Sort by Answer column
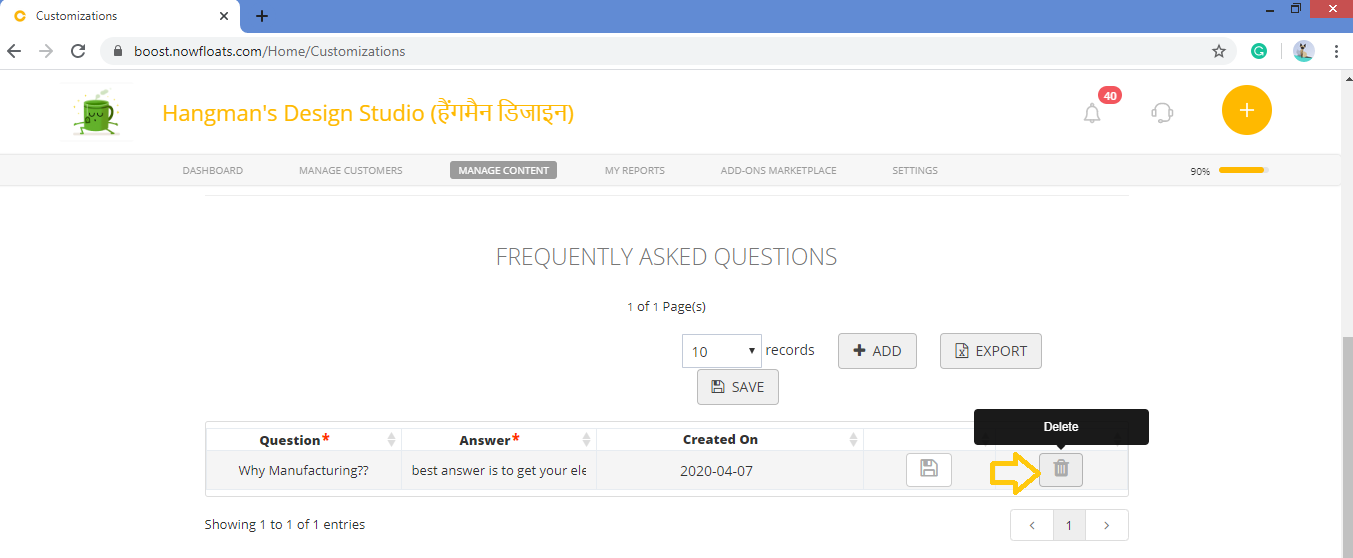The image size is (1353, 558). 499,439
